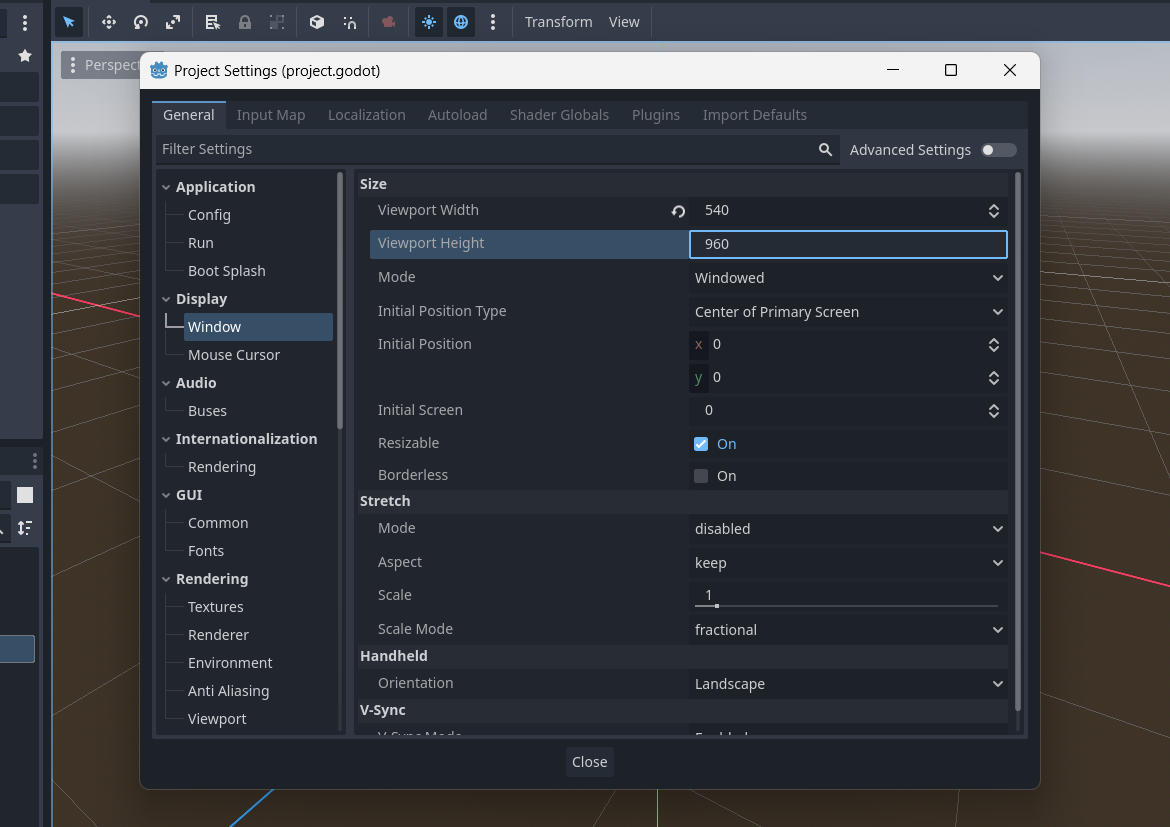The height and width of the screenshot is (827, 1170).
Task: Collapse the Display tree section
Action: point(166,299)
